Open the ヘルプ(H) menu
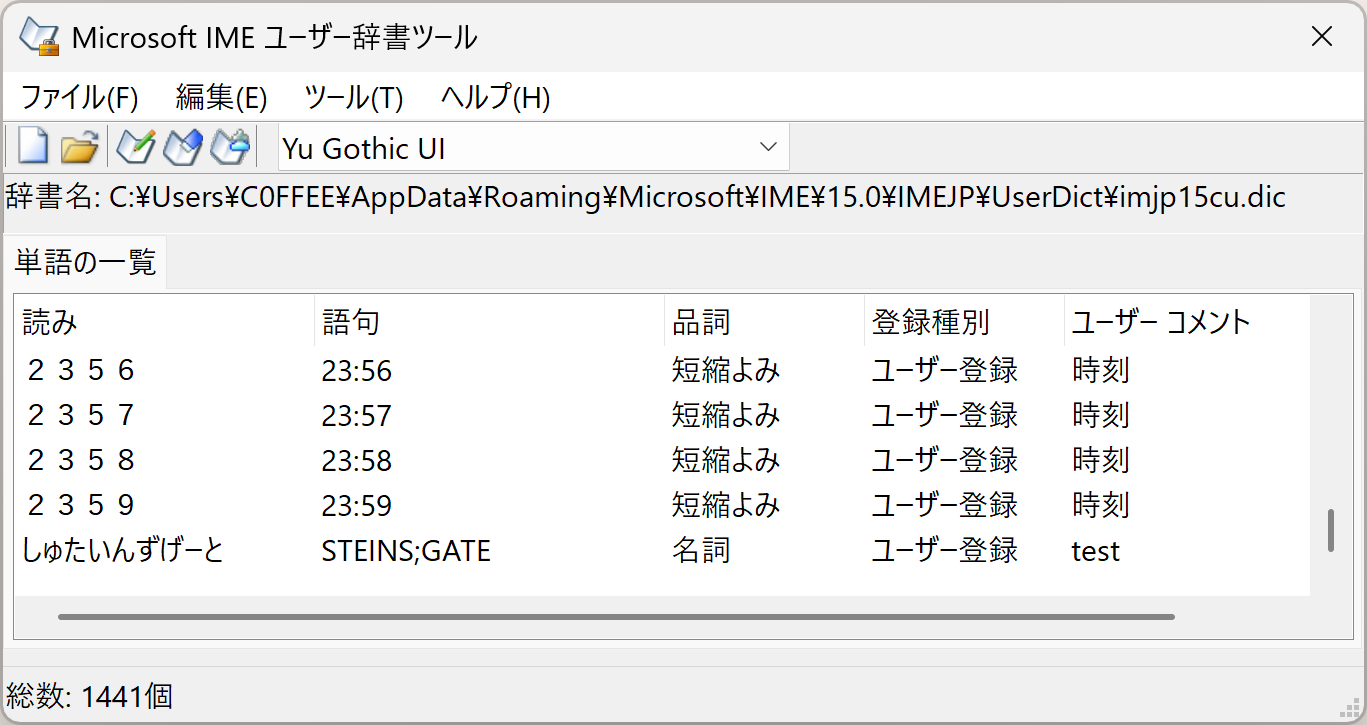 click(x=495, y=98)
